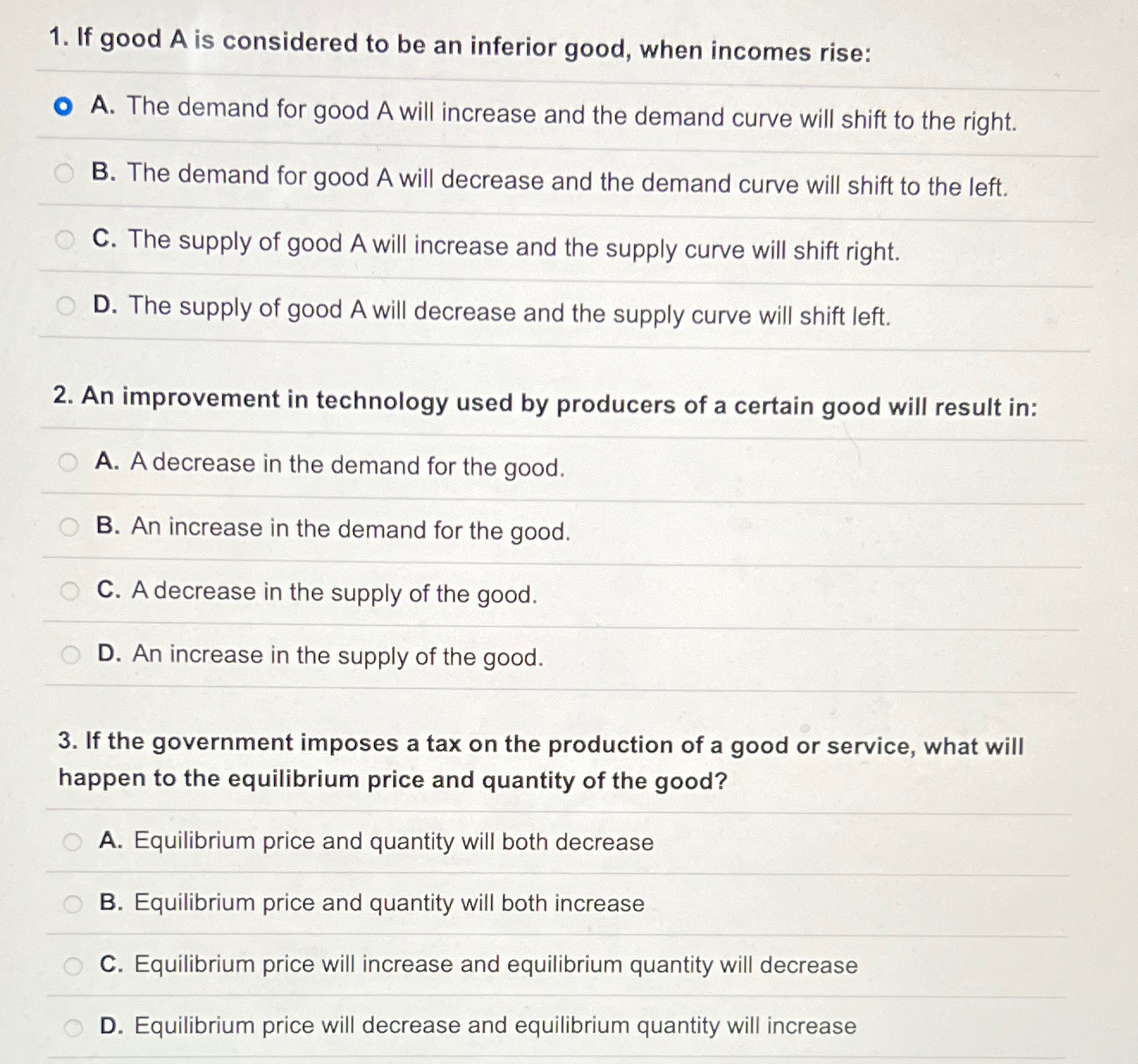Screen dimensions: 1138x1064
Task: Deselect the currently marked answer A
Action: tap(64, 105)
